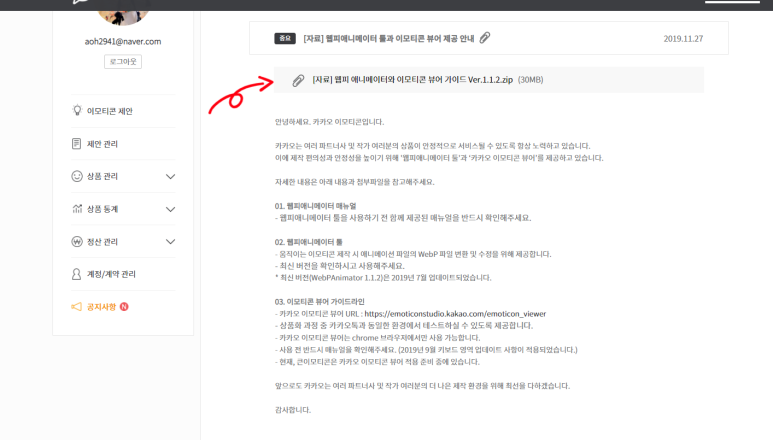This screenshot has width=773, height=440.
Task: Click the line about chrome 브라우저
Action: coord(377,338)
